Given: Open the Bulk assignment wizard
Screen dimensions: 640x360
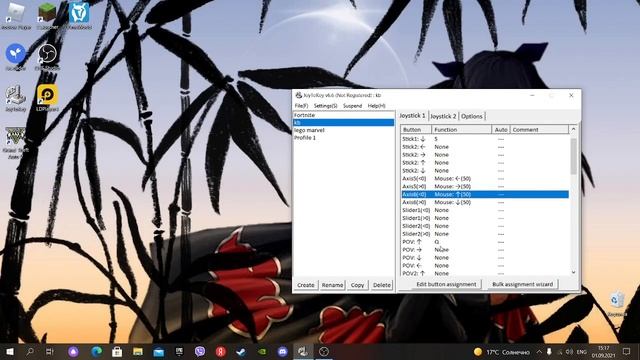Looking at the screenshot, I should click(x=522, y=284).
